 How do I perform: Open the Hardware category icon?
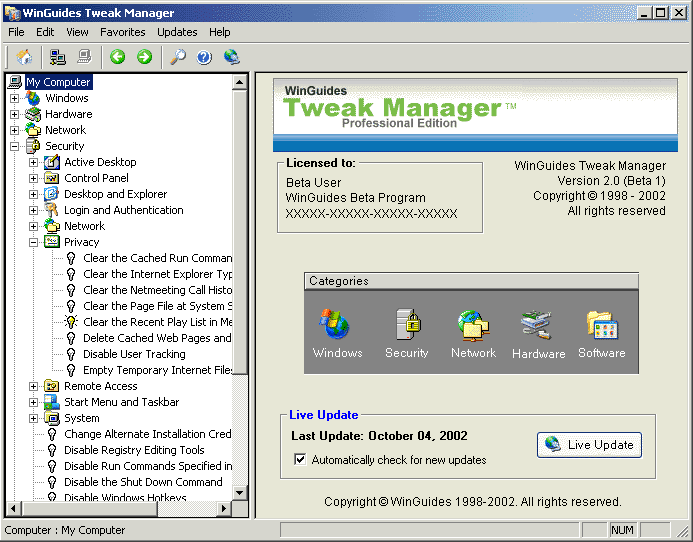(536, 325)
